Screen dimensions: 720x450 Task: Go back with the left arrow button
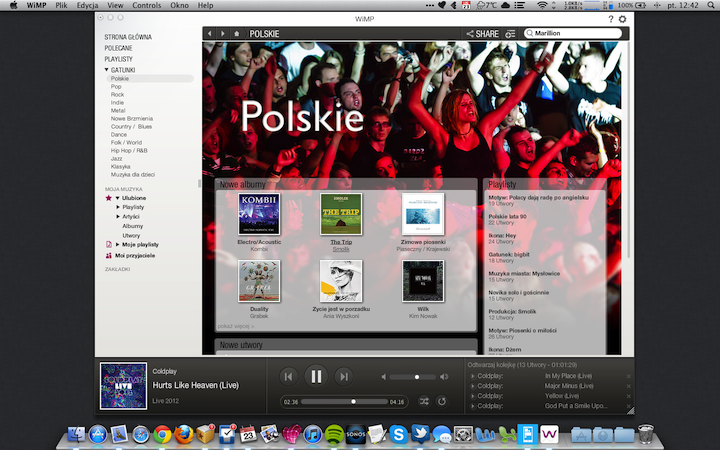(209, 34)
